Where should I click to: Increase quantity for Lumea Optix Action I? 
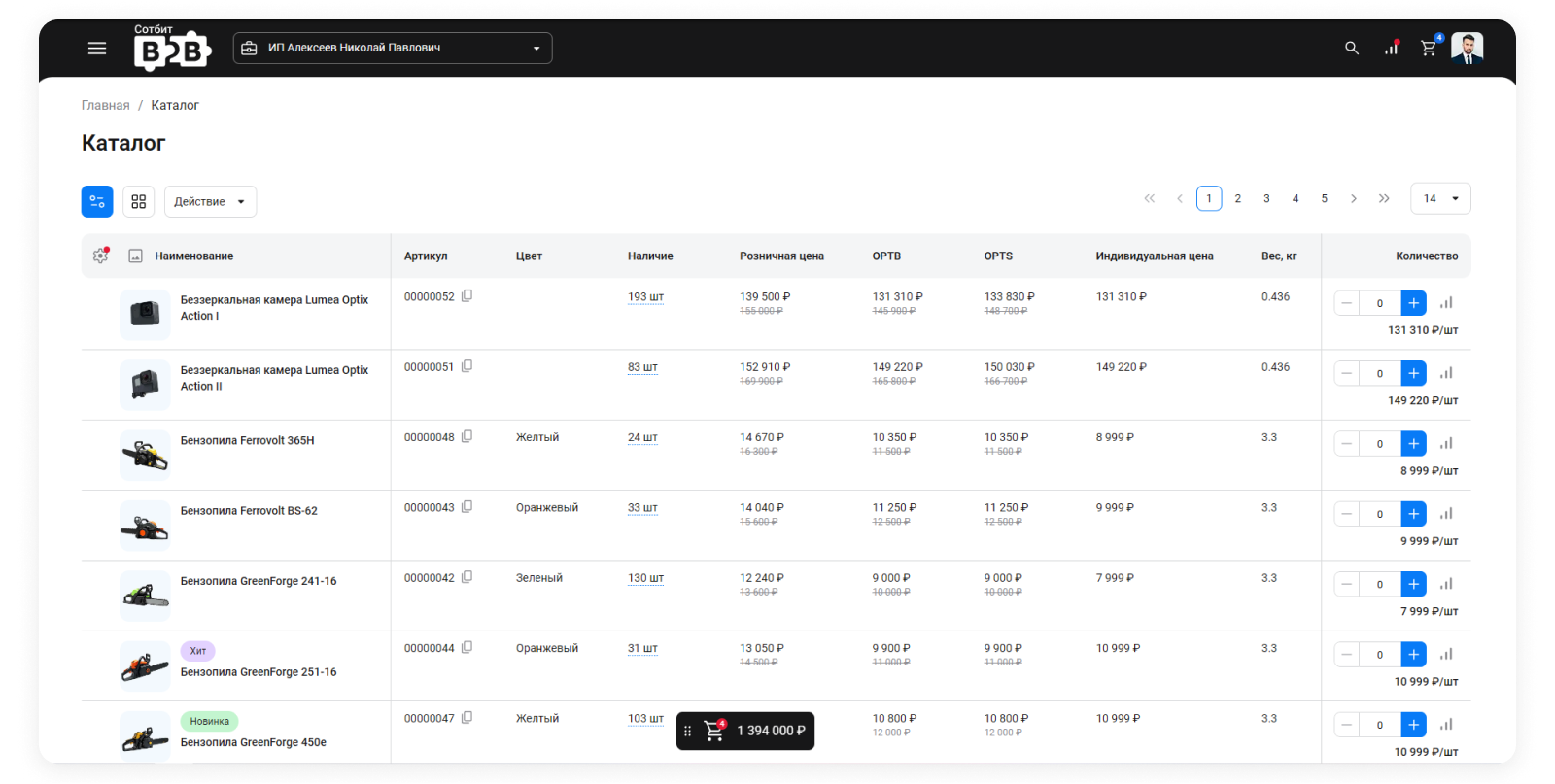click(1414, 303)
